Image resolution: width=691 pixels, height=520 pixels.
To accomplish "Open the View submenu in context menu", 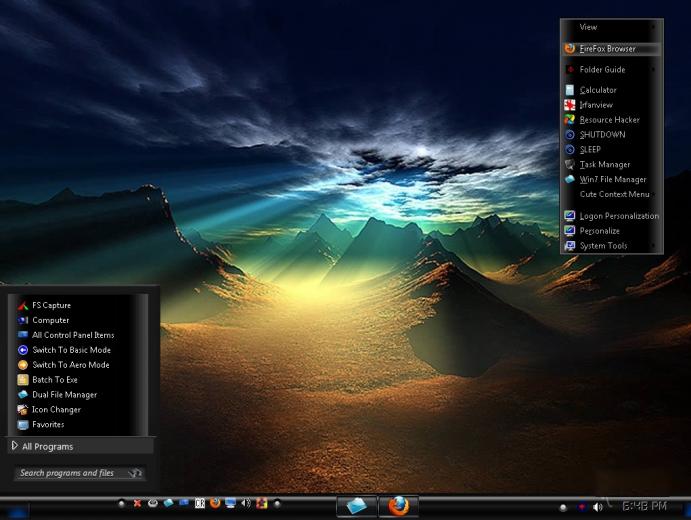I will click(612, 27).
